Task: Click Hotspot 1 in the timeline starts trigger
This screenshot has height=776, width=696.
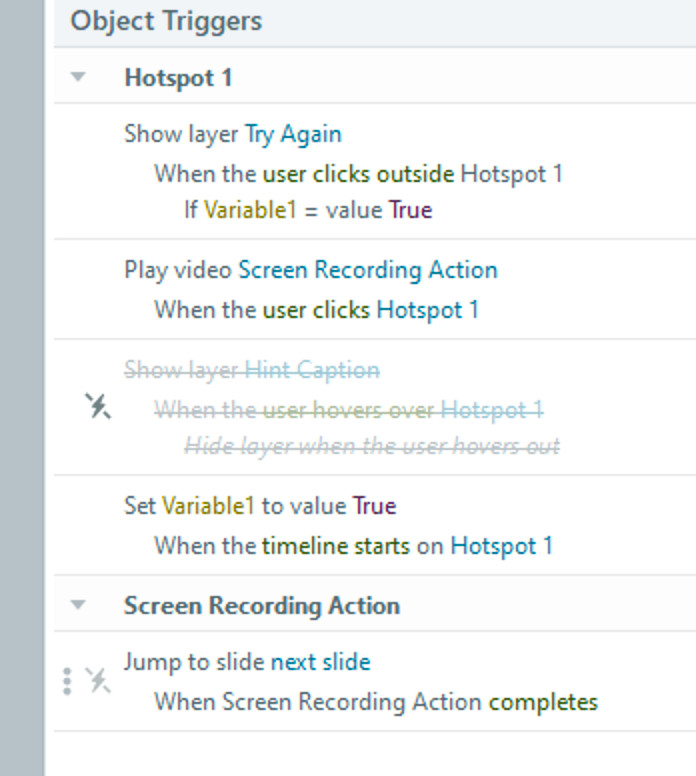Action: pos(501,546)
